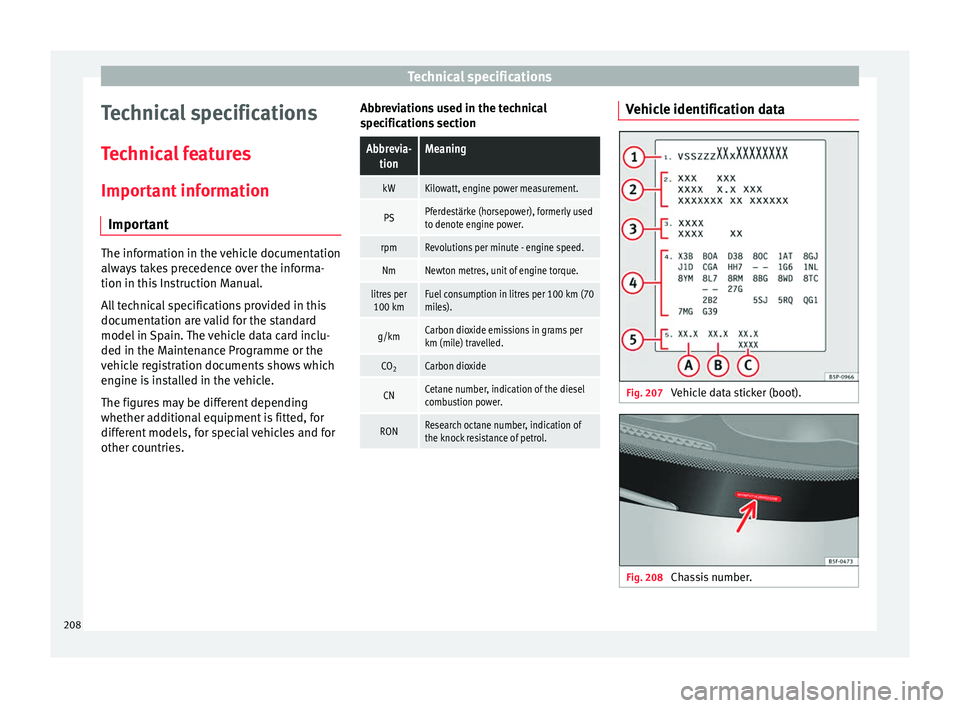The width and height of the screenshot is (960, 708).
Task: Click the carmanualsonline.info watermark link
Action: pos(811,691)
